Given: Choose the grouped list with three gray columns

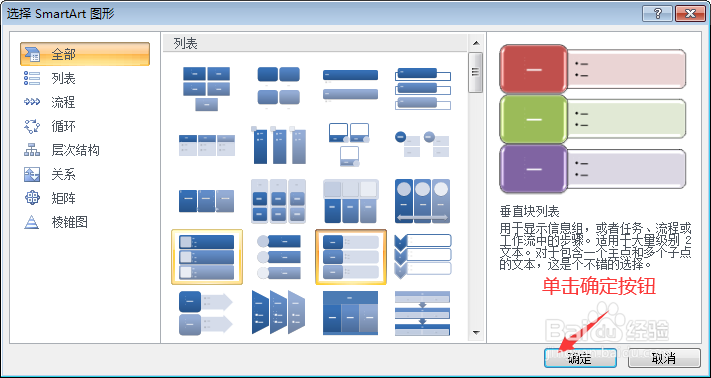Looking at the screenshot, I should click(x=278, y=201).
